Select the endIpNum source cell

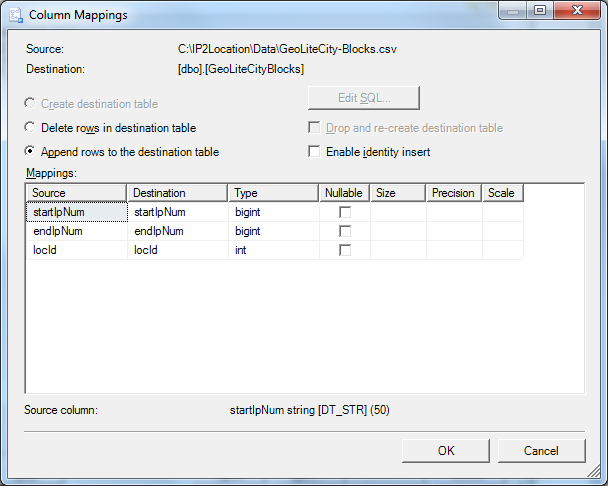tap(76, 231)
